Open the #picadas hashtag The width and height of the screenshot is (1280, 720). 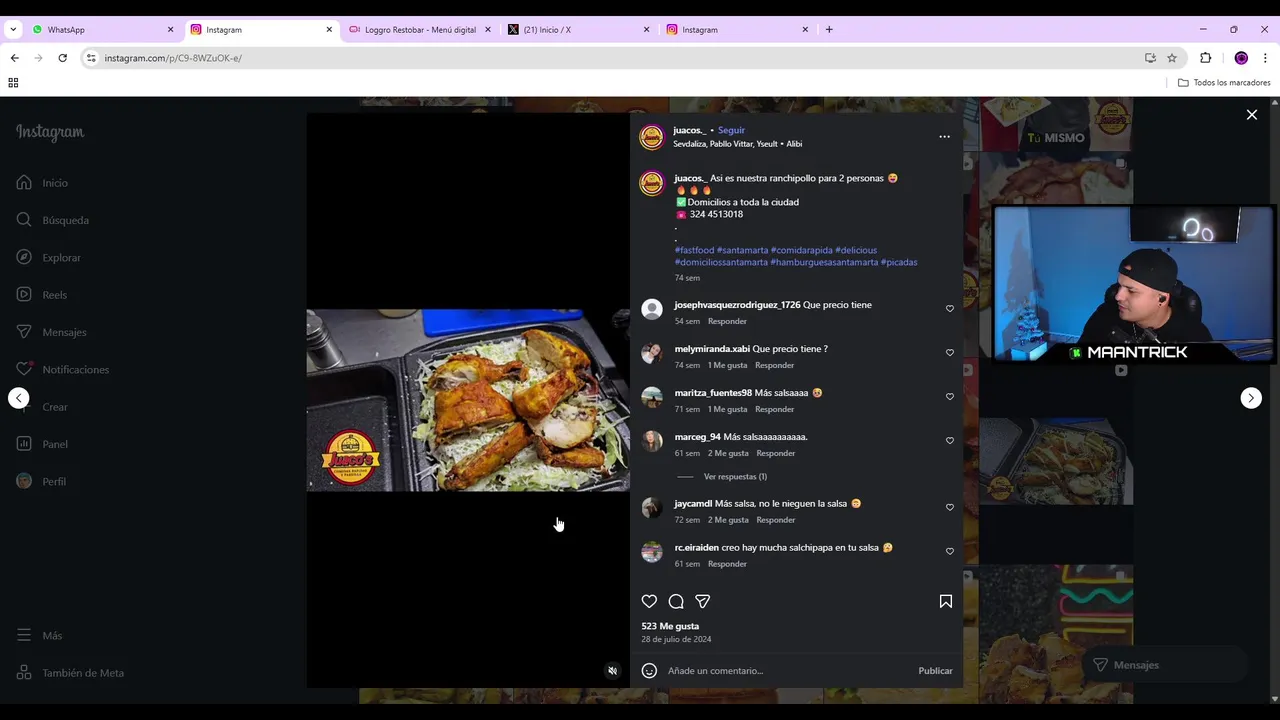pos(899,262)
